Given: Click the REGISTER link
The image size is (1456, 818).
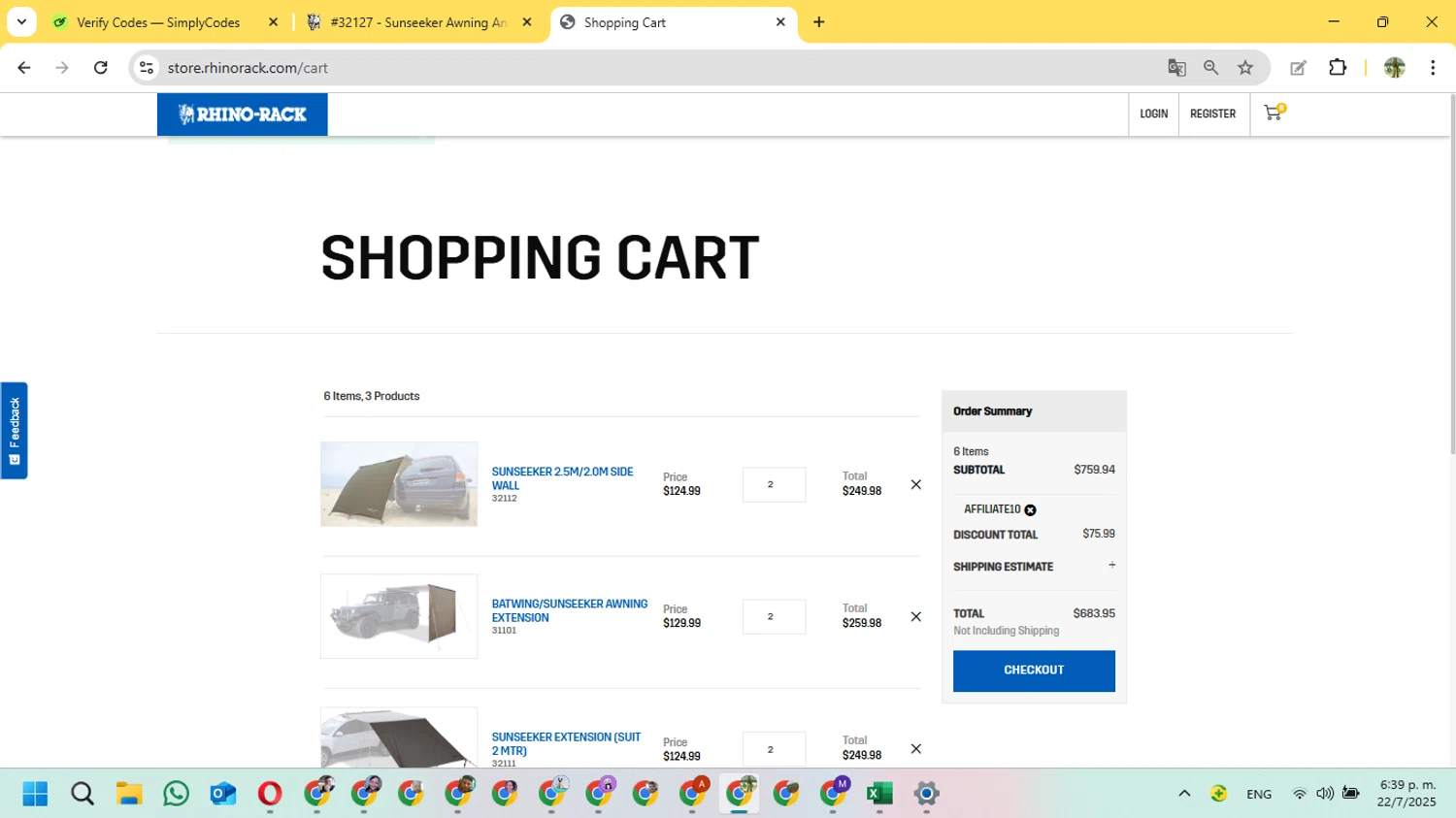Looking at the screenshot, I should click(x=1213, y=115).
